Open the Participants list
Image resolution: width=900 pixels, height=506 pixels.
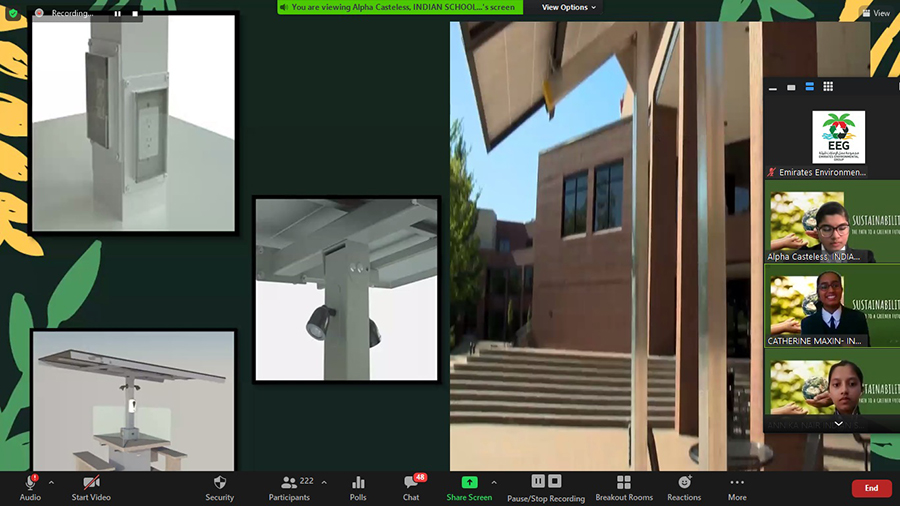[290, 487]
